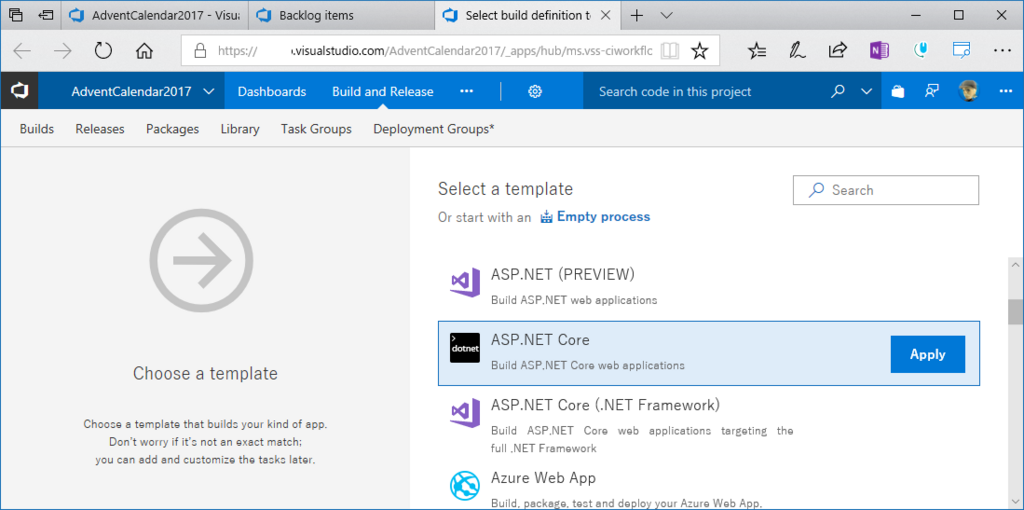Add page to favorites with star icon
The image size is (1024, 510).
pos(700,50)
